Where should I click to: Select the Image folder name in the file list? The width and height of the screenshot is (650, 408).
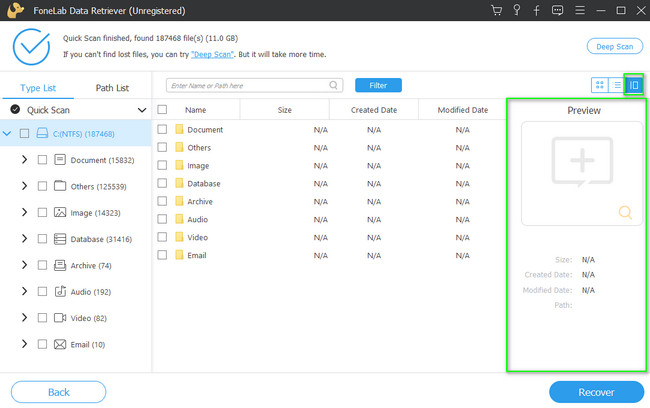(198, 165)
